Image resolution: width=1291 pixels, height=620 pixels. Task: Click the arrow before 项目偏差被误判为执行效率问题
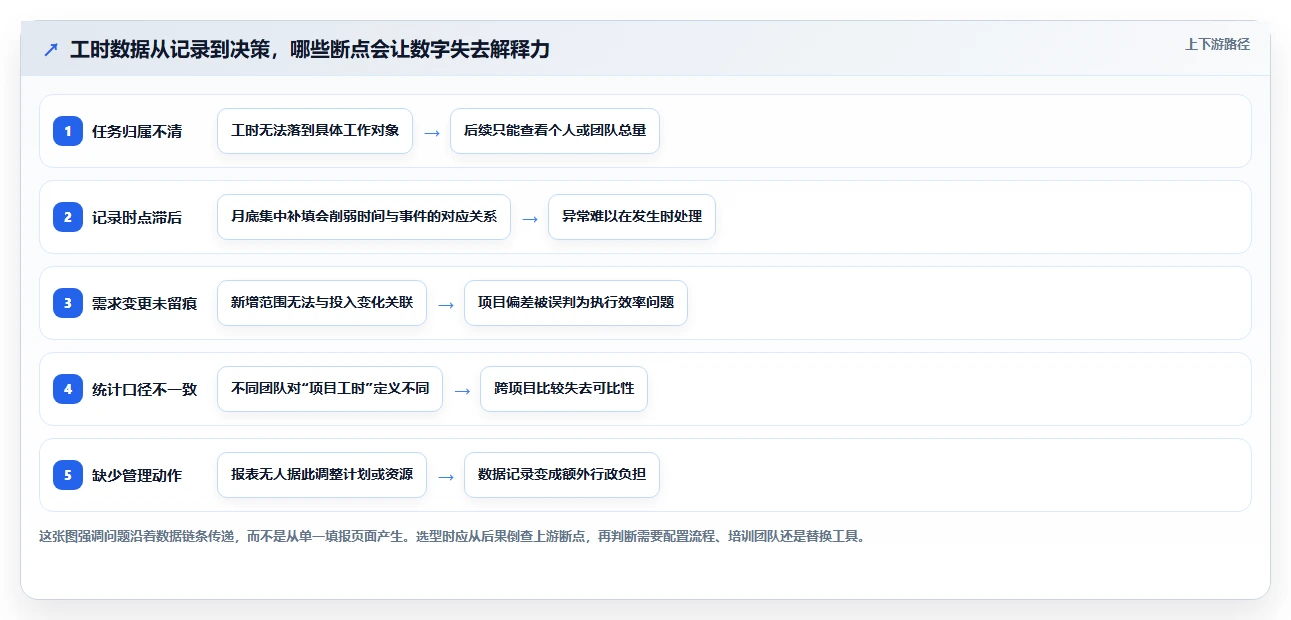coord(446,304)
